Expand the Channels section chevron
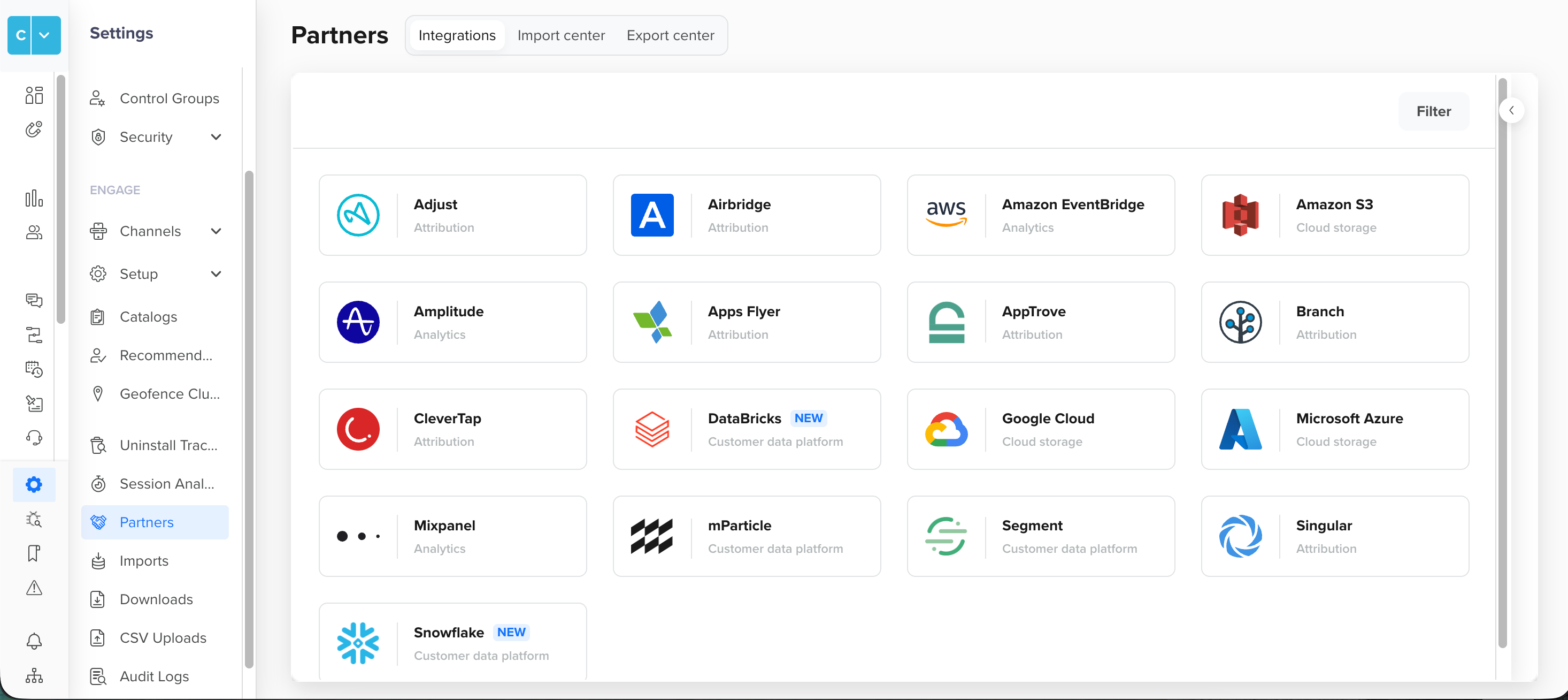The height and width of the screenshot is (700, 1568). (x=216, y=231)
